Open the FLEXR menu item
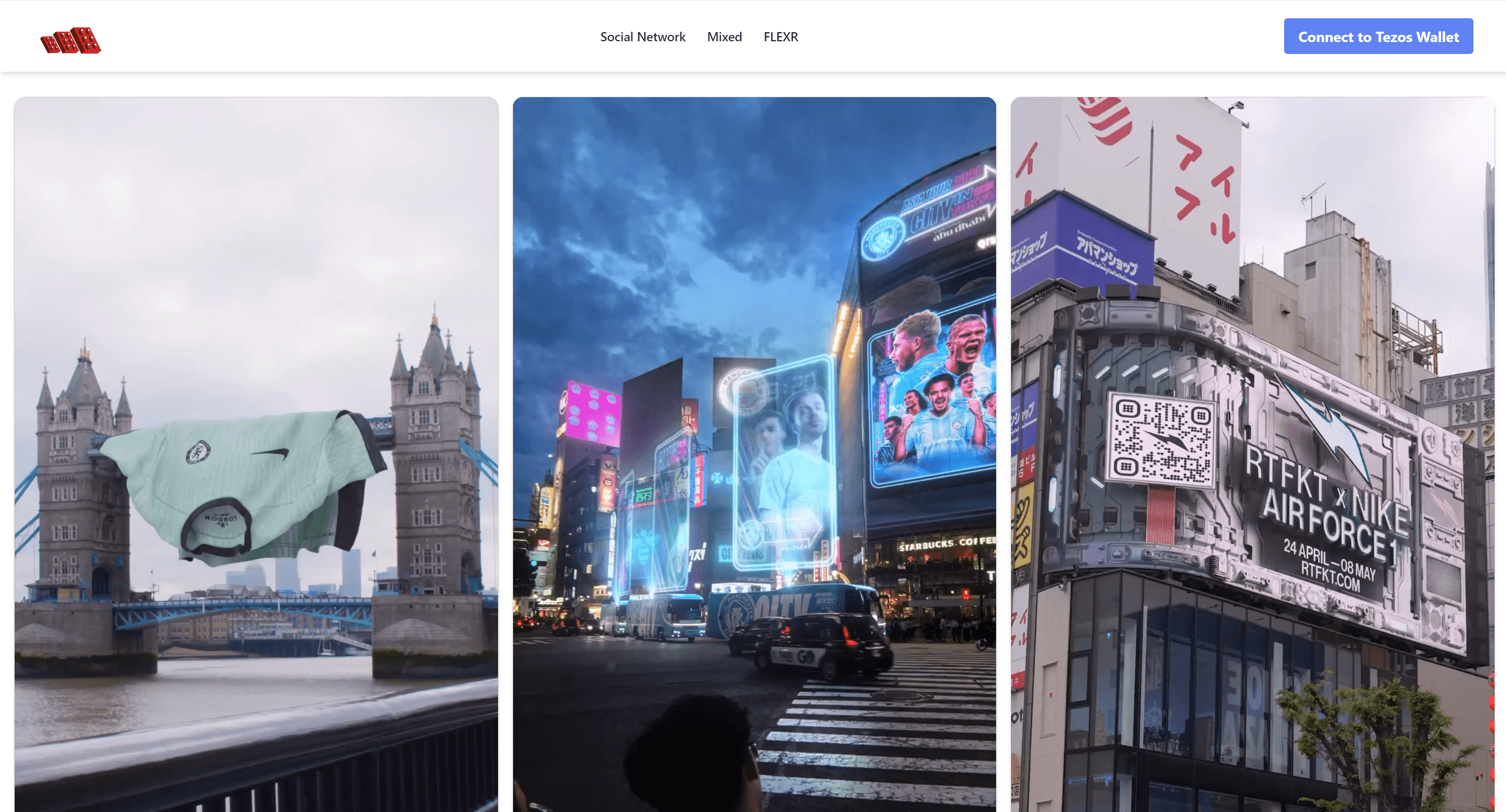 tap(781, 37)
